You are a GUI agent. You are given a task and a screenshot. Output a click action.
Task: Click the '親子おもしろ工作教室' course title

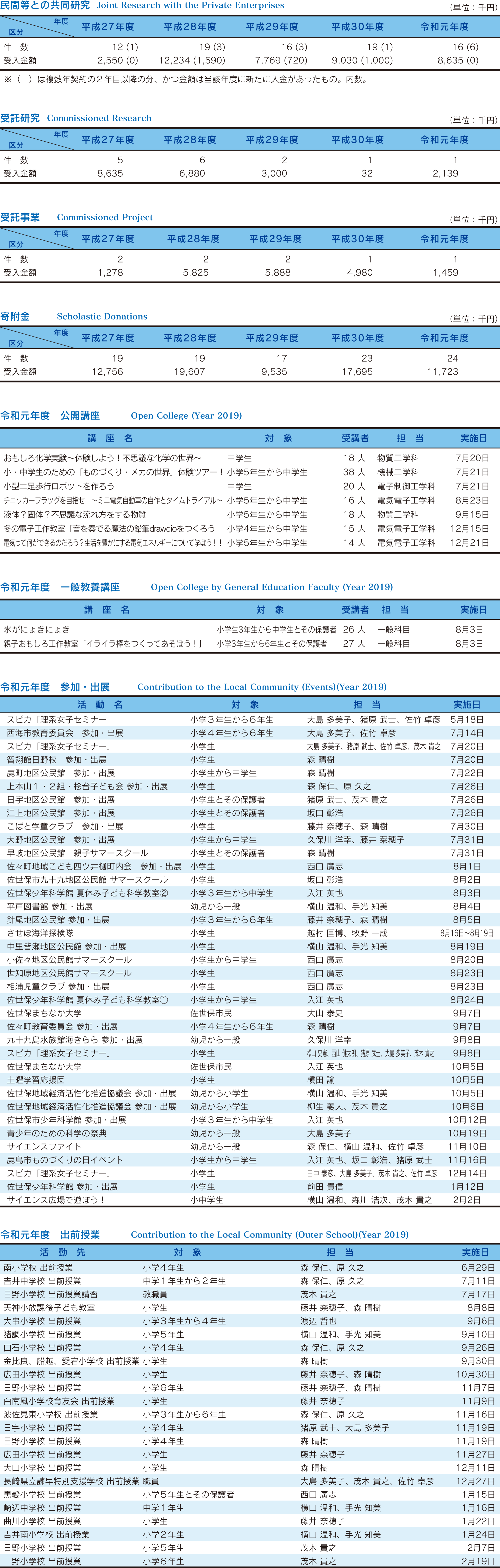click(x=102, y=644)
